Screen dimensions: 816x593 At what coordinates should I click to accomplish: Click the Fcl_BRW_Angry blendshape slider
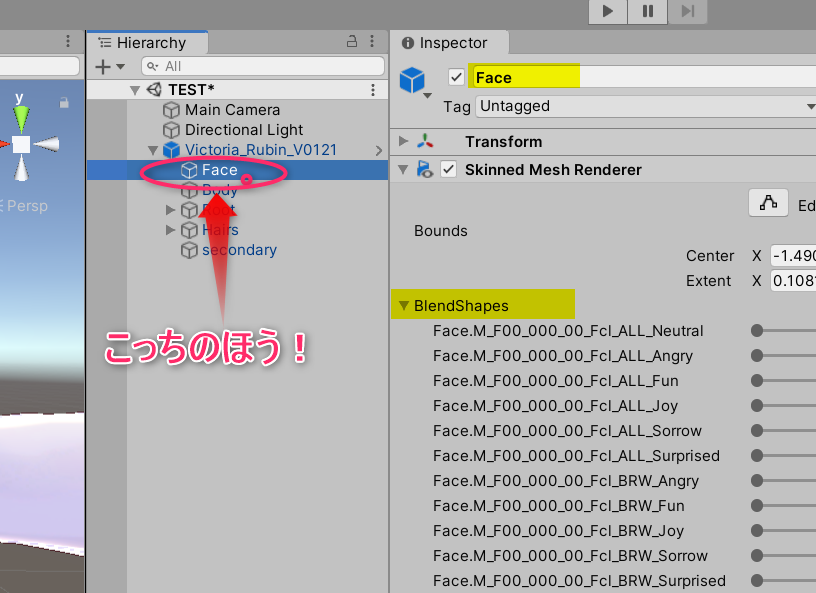pyautogui.click(x=783, y=481)
